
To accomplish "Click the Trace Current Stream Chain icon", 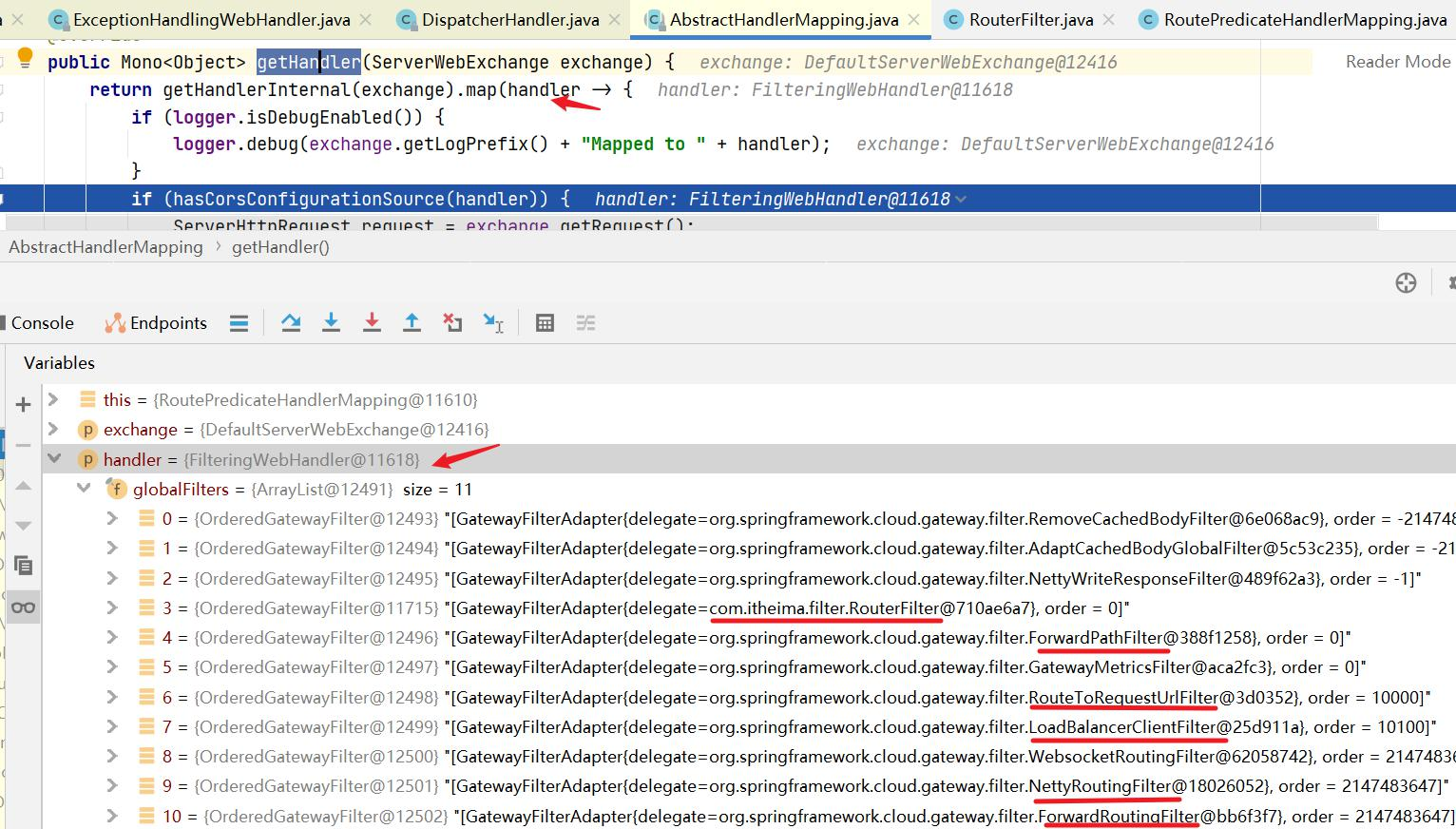I will [585, 323].
